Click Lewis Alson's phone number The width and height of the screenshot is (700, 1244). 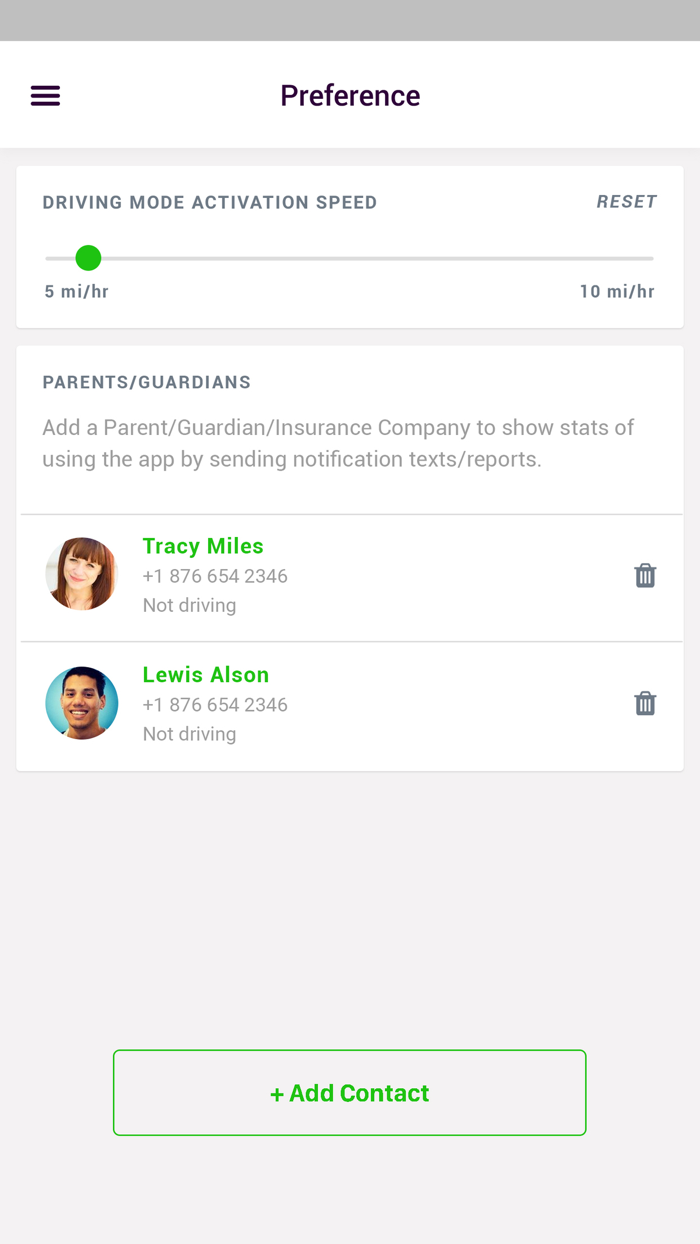click(x=214, y=705)
